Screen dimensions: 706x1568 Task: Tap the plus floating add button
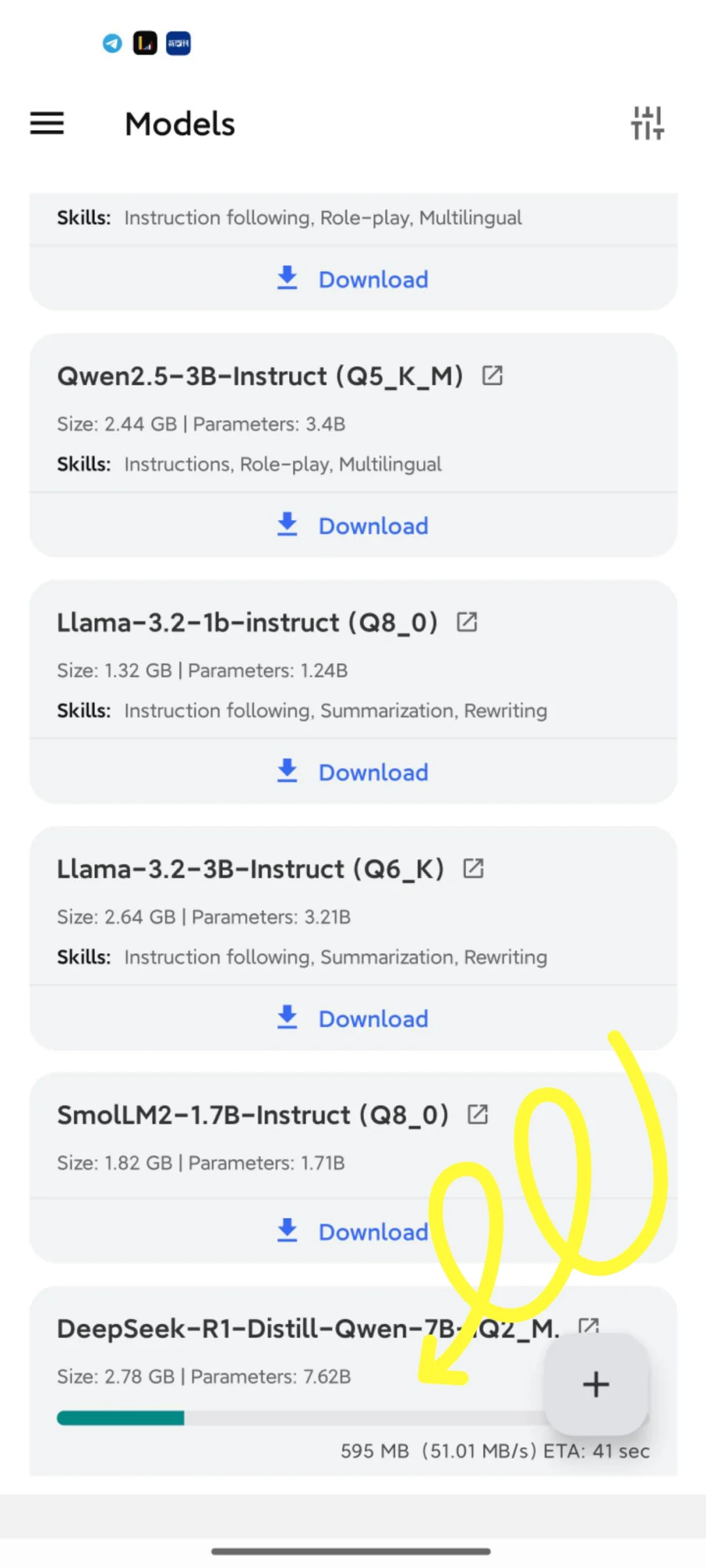pyautogui.click(x=596, y=1384)
